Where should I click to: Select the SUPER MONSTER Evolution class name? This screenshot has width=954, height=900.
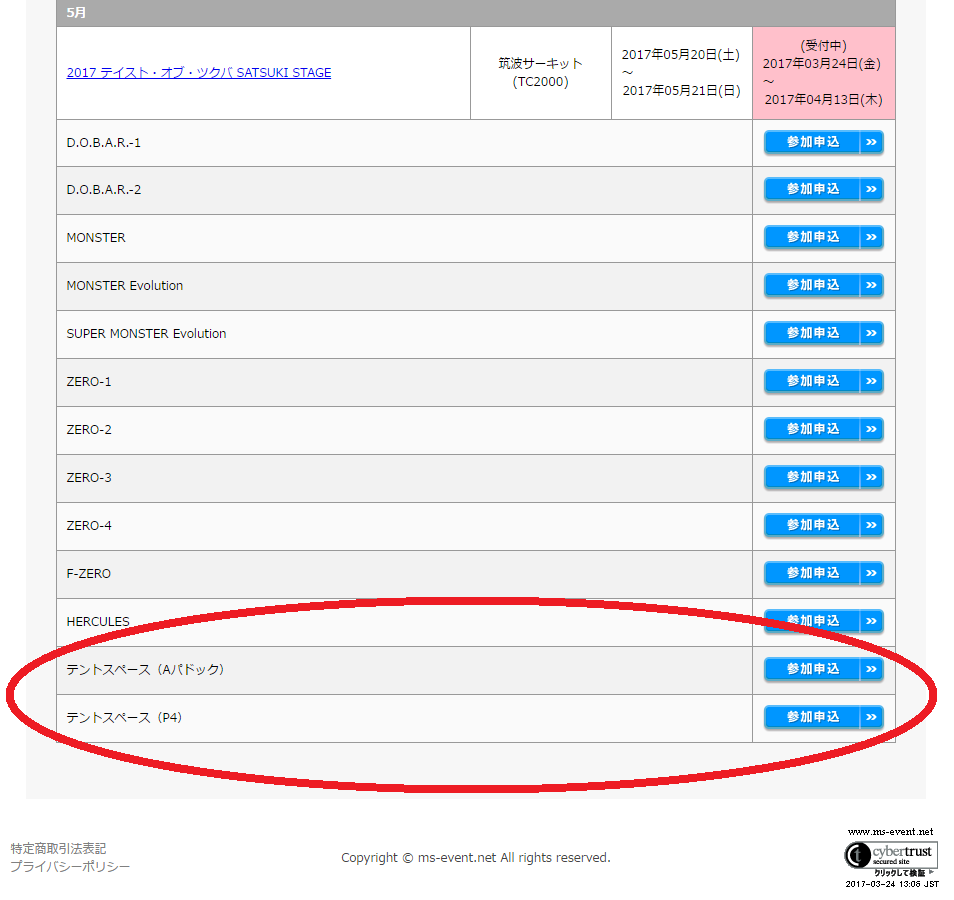pyautogui.click(x=146, y=334)
